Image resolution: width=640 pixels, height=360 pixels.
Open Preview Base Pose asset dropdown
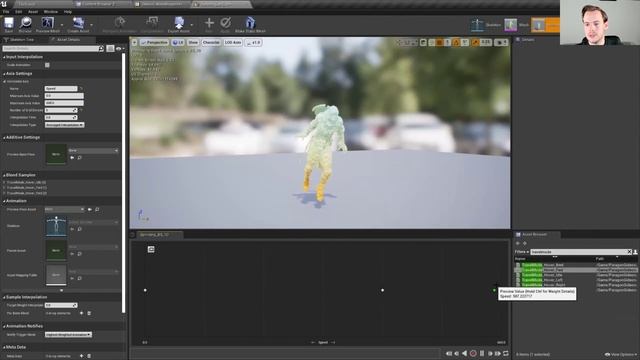click(93, 151)
